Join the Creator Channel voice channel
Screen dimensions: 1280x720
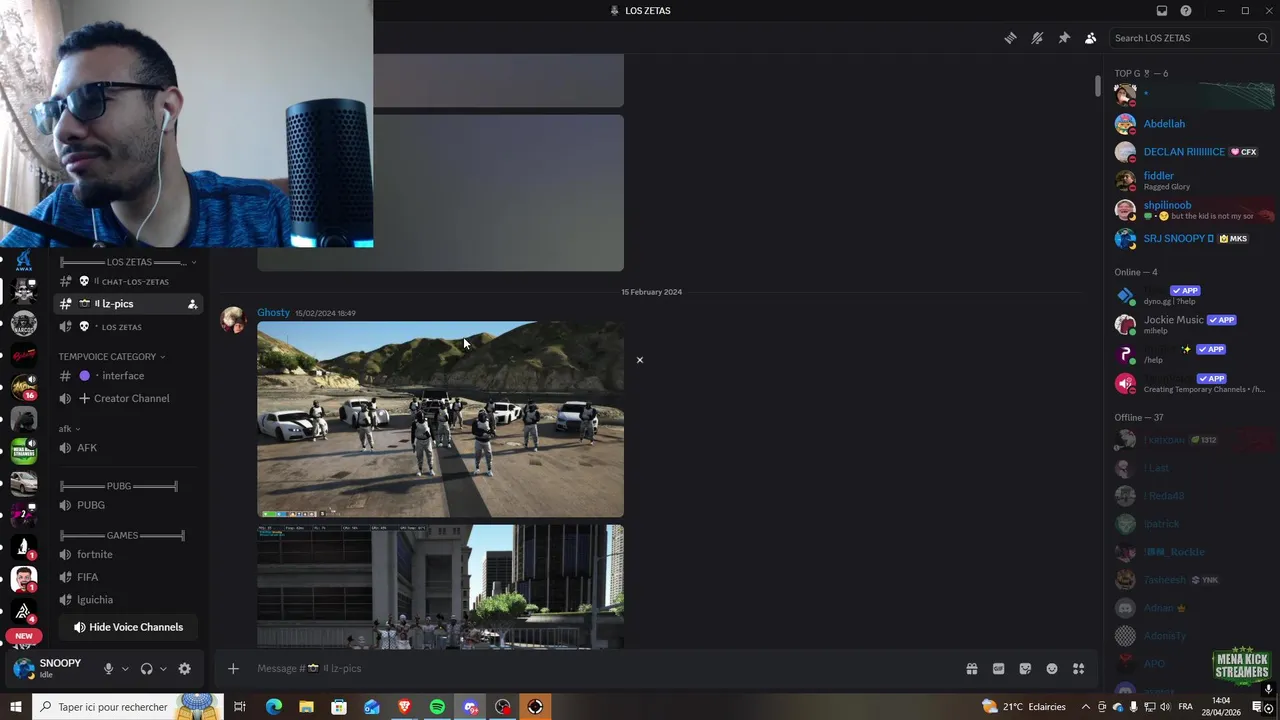tap(128, 398)
